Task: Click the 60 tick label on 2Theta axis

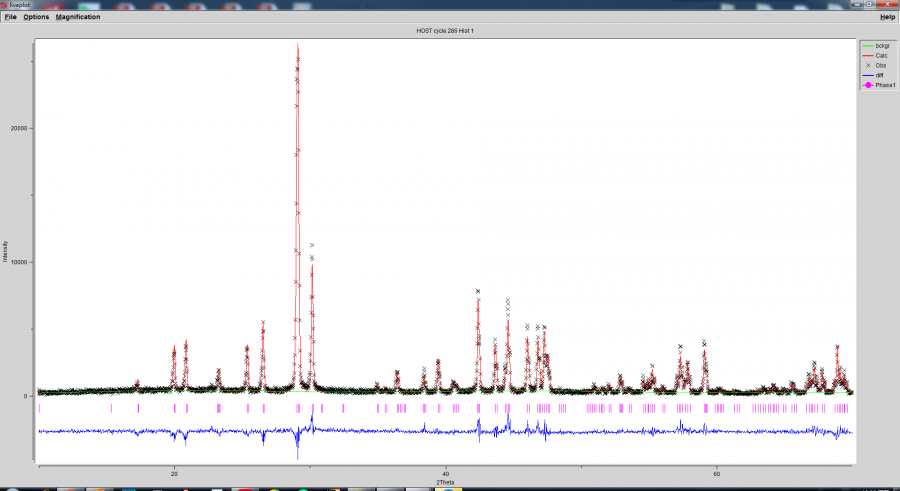Action: [x=716, y=472]
